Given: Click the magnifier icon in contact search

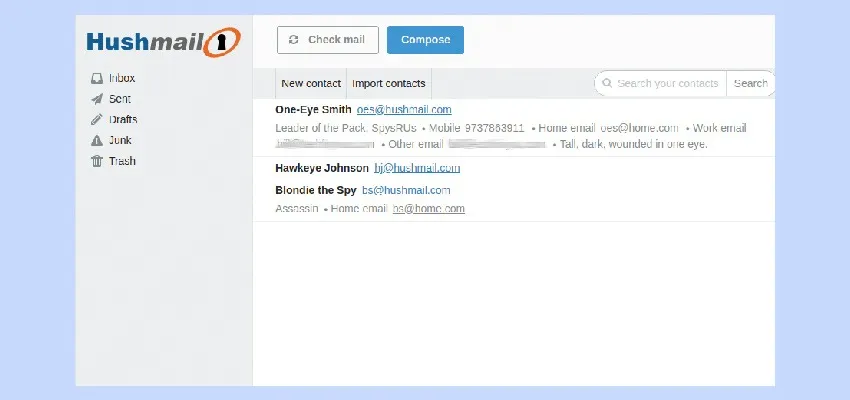Looking at the screenshot, I should (x=607, y=83).
